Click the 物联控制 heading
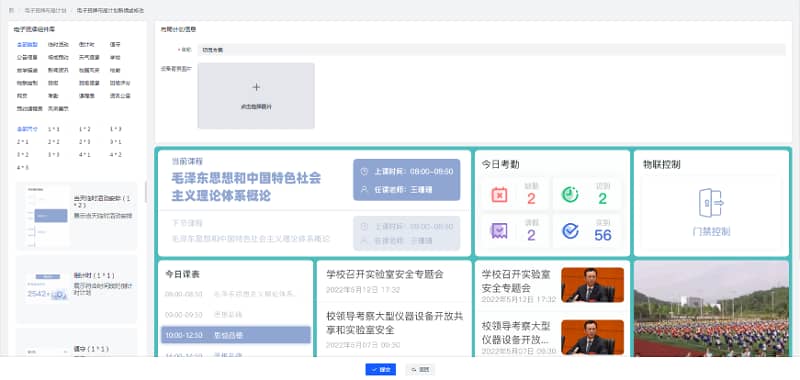Image resolution: width=800 pixels, height=380 pixels. tap(661, 164)
